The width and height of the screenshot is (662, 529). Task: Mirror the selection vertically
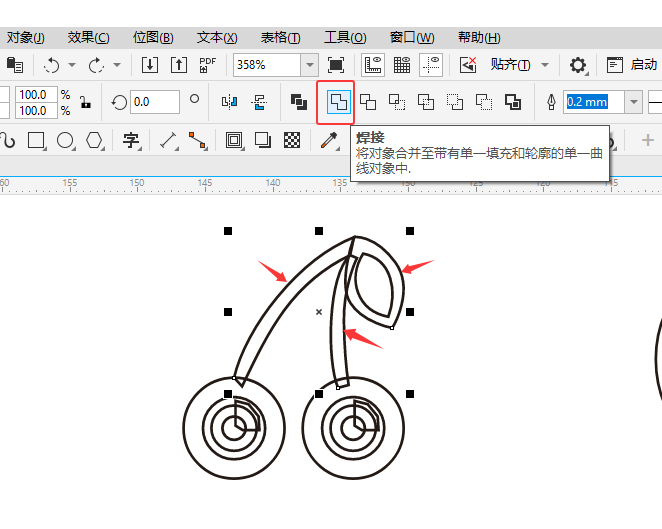pos(258,102)
